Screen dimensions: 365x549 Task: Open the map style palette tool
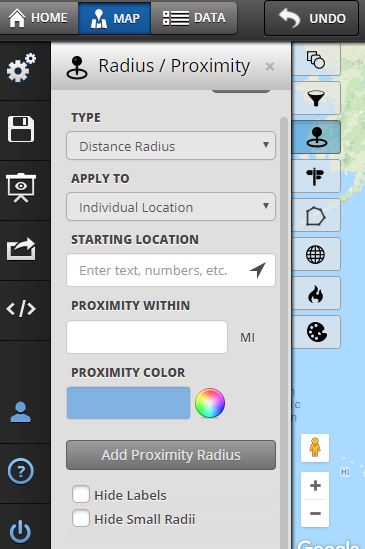316,332
